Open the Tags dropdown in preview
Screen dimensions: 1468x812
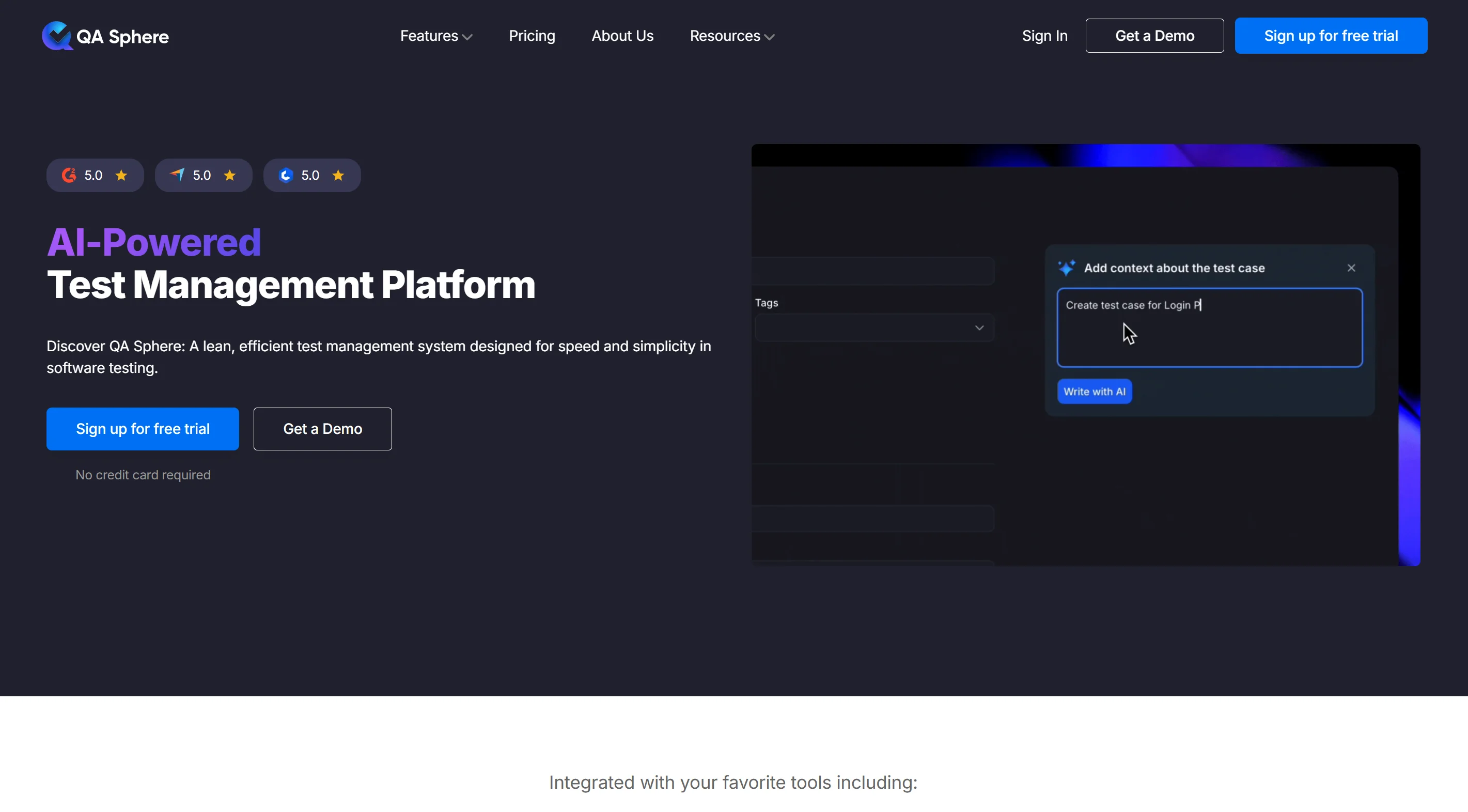874,327
